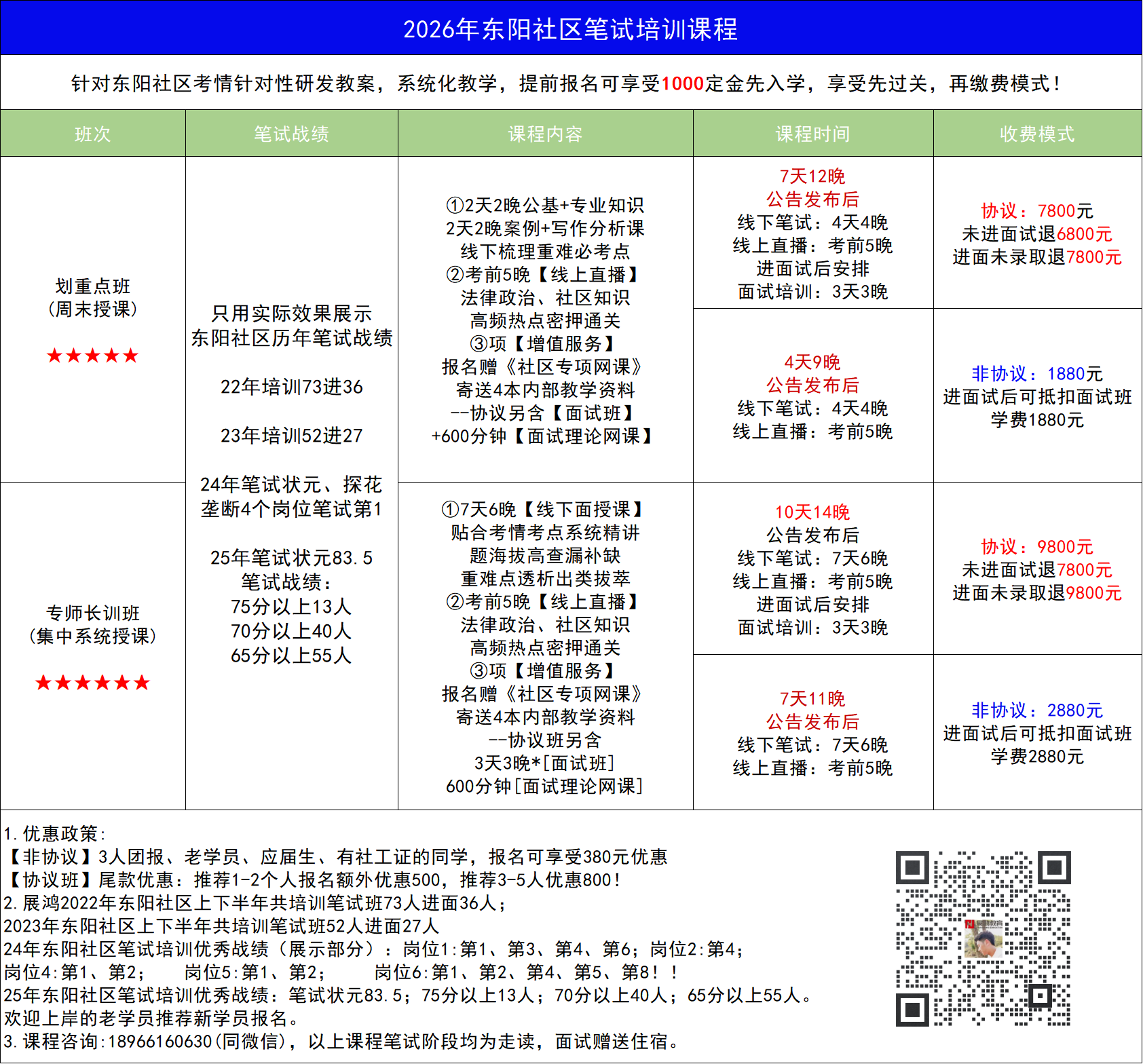Click the five red stars under 划重点班

[x=92, y=356]
